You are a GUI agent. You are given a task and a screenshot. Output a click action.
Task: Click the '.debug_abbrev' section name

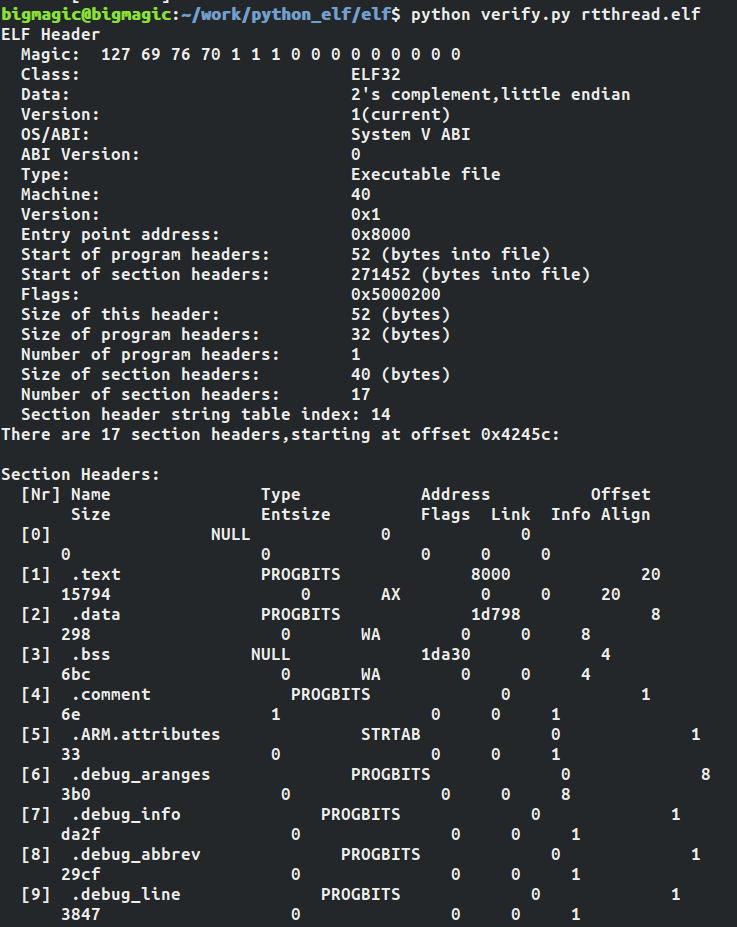135,854
